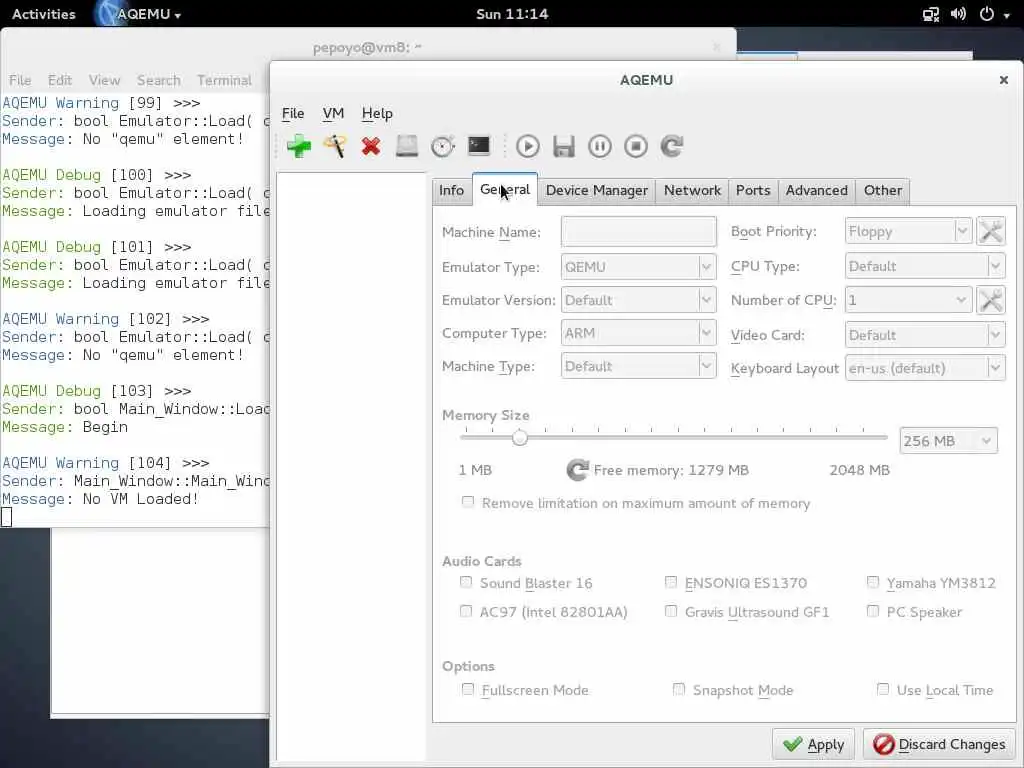Refresh free memory with arrow icon
This screenshot has height=768, width=1024.
pos(577,470)
